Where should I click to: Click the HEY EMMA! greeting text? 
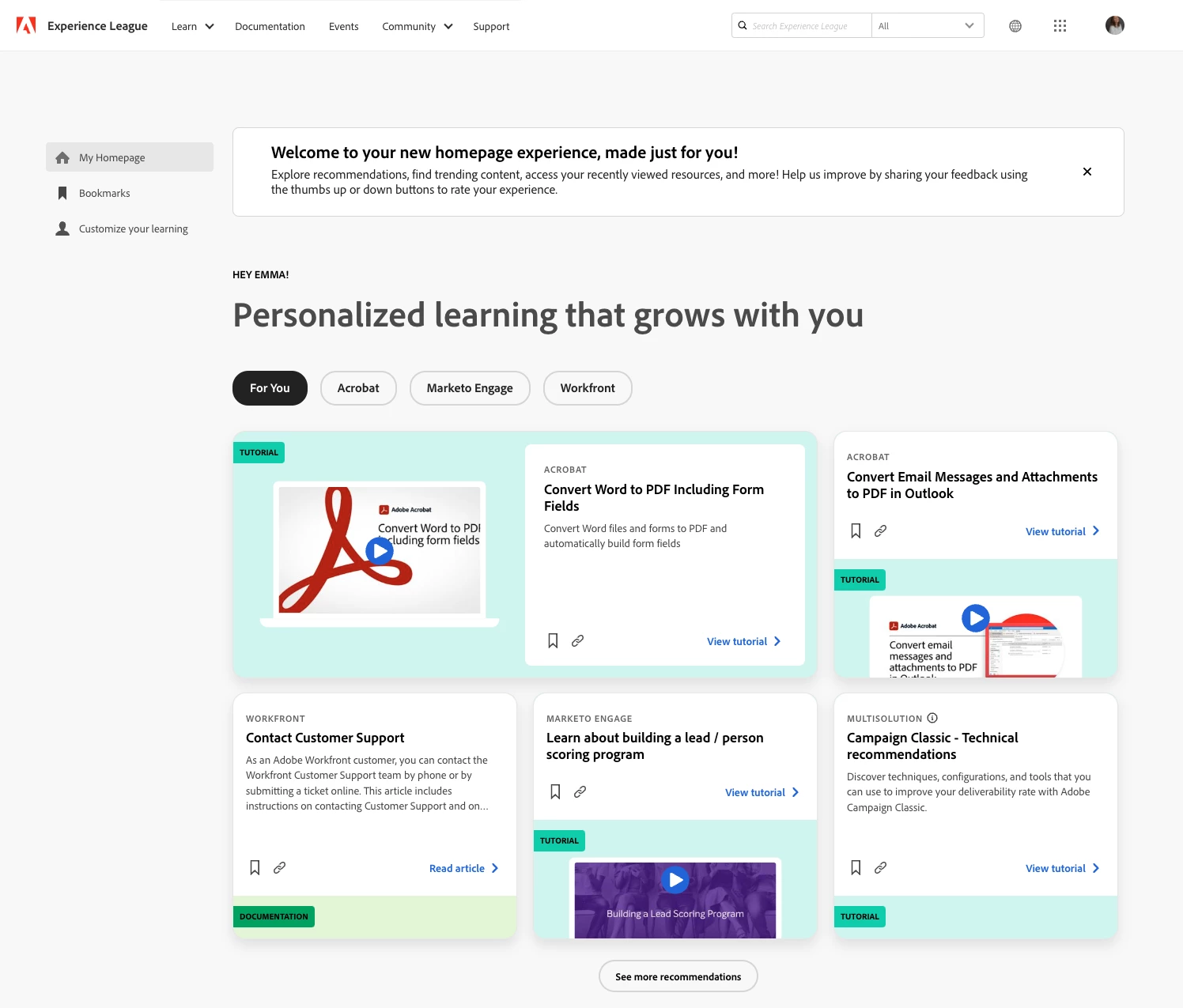click(261, 275)
